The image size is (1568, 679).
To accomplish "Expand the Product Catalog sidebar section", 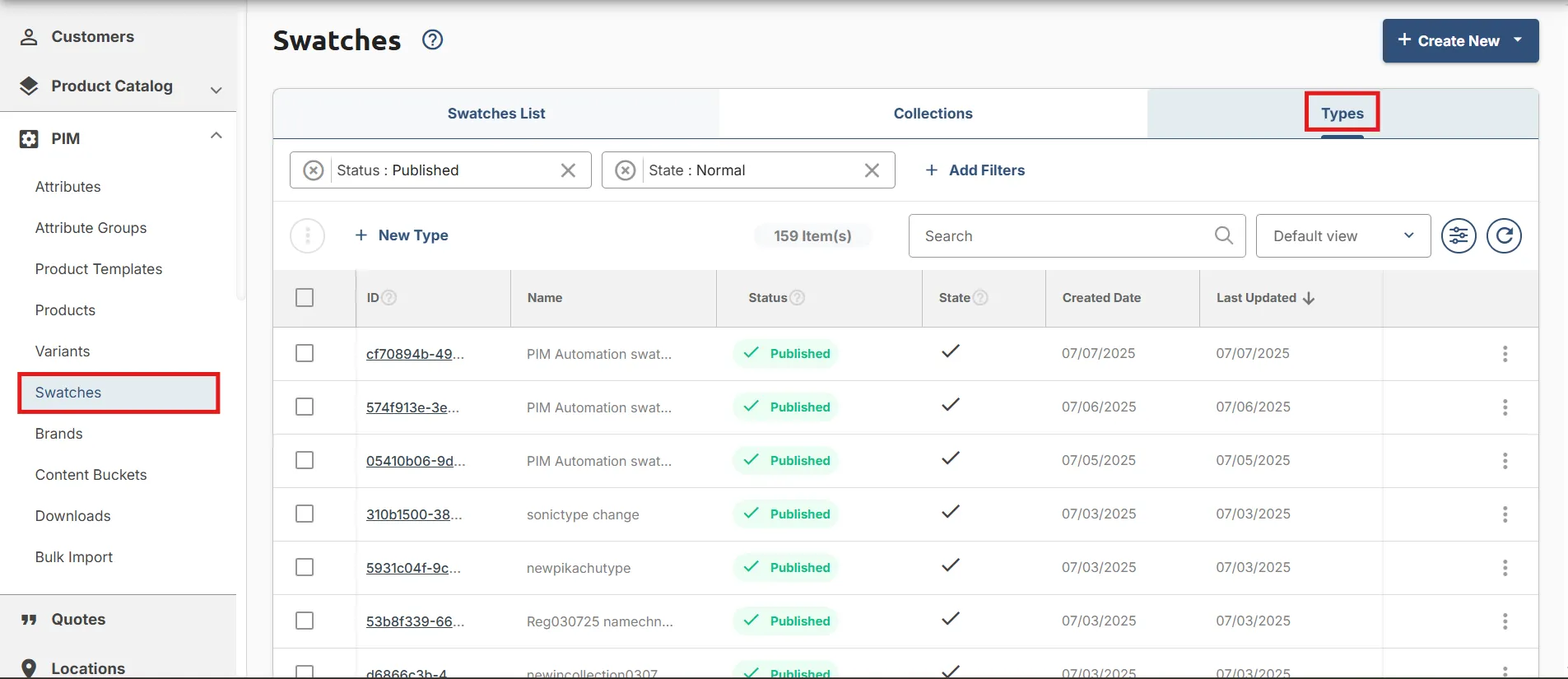I will [216, 90].
